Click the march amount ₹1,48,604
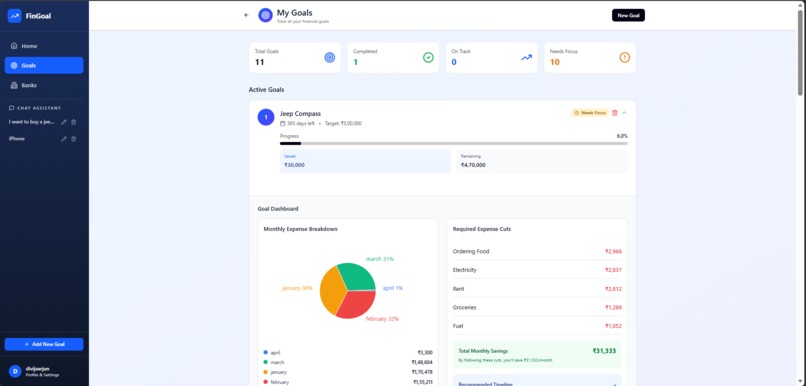Screen dimensions: 806x386 pos(422,362)
